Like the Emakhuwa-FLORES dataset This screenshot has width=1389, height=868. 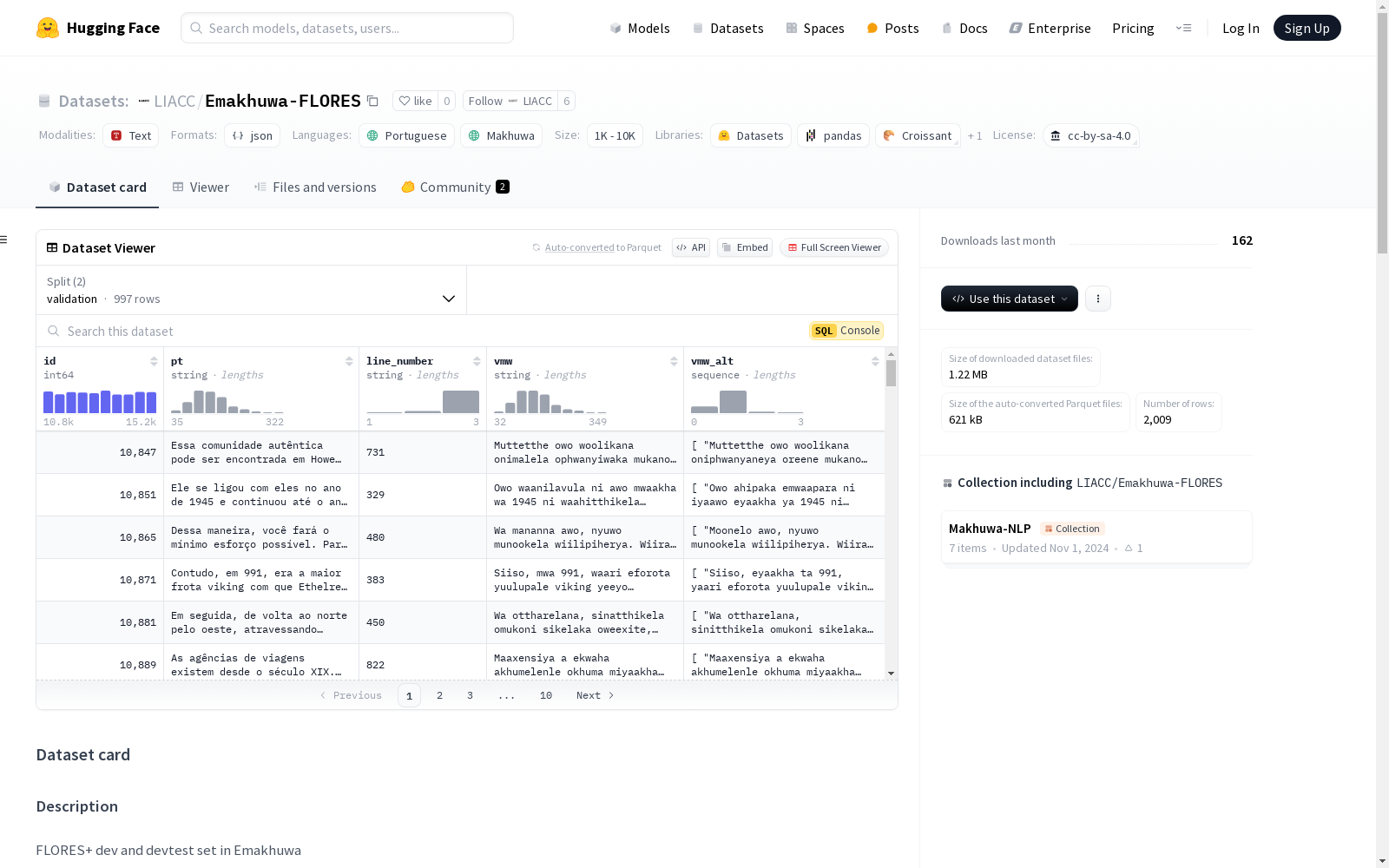tap(416, 101)
